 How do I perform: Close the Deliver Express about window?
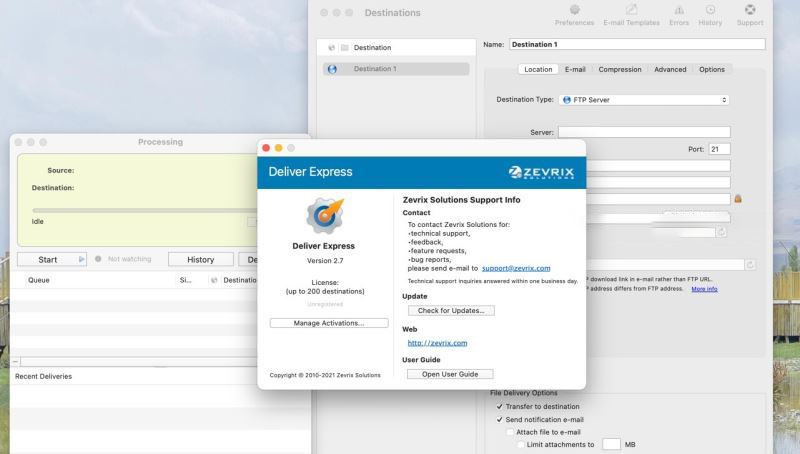266,148
